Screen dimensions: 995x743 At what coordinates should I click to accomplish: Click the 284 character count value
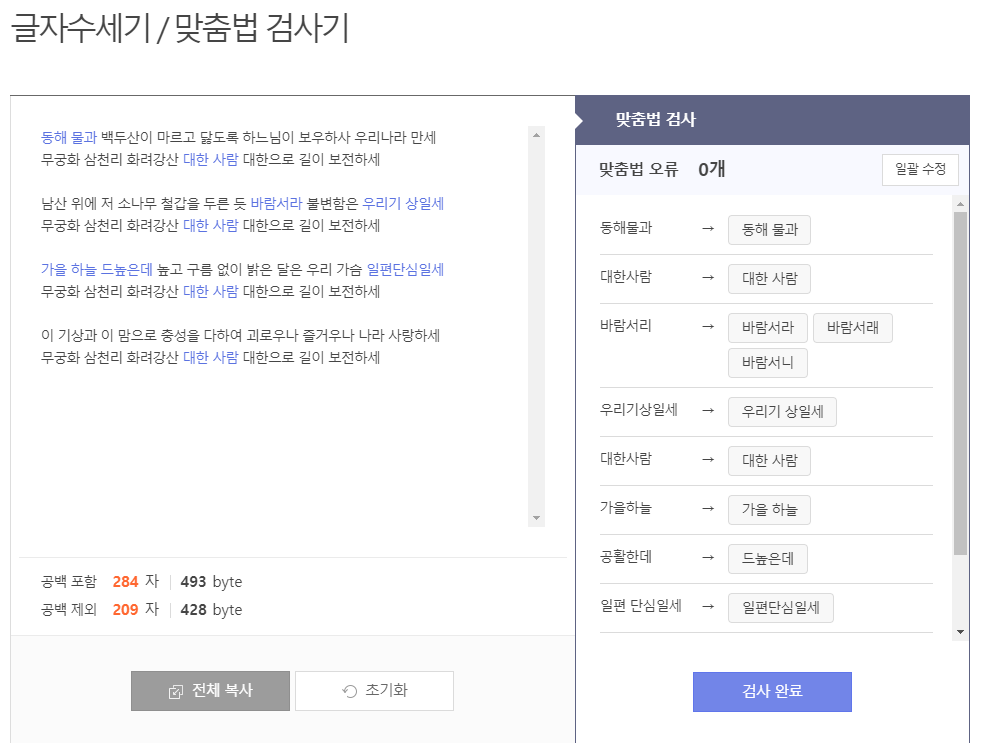click(x=125, y=582)
